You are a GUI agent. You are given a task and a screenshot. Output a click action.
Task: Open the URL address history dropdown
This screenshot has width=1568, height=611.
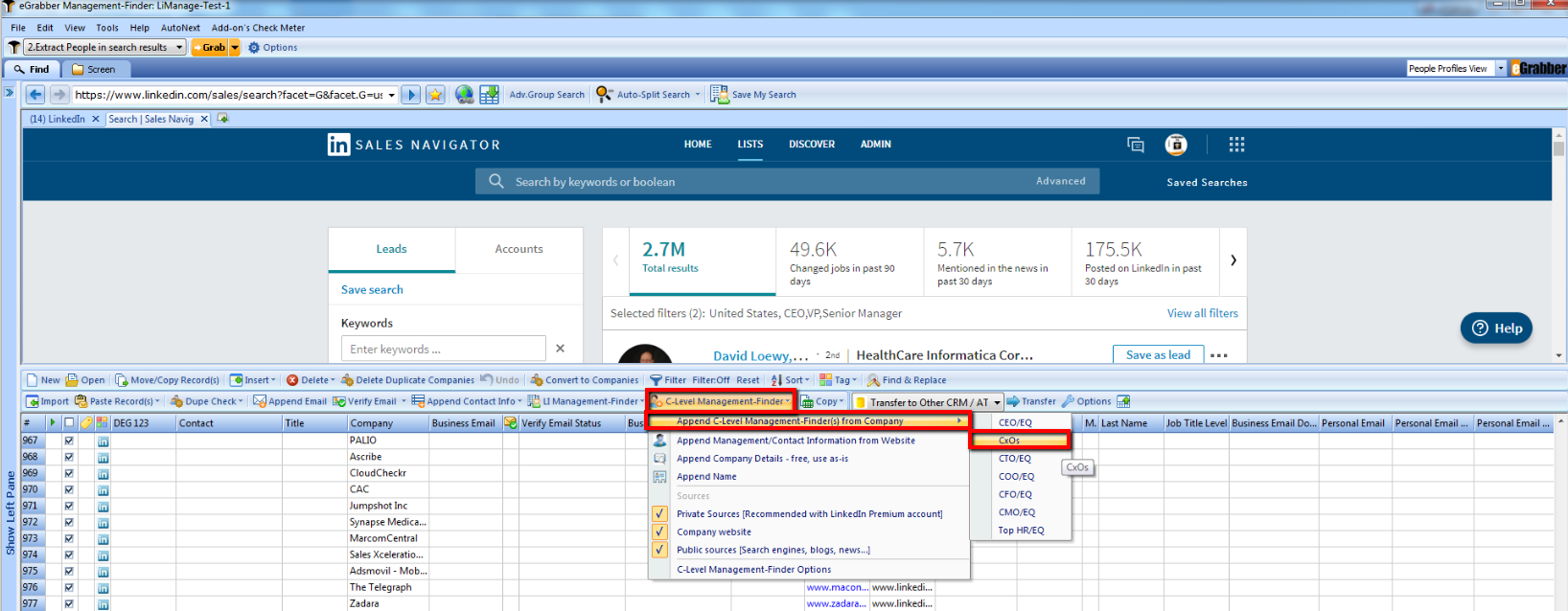click(391, 95)
